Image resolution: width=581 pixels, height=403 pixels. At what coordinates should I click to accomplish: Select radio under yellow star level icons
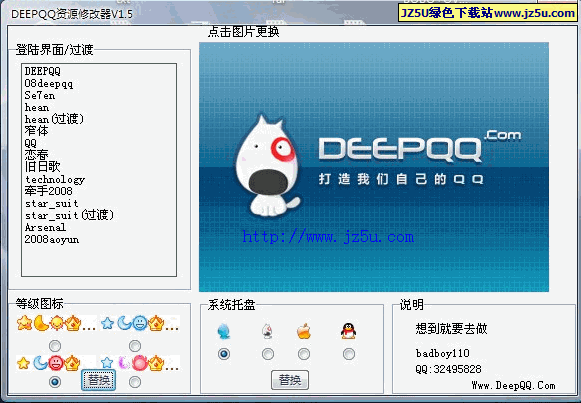click(55, 346)
